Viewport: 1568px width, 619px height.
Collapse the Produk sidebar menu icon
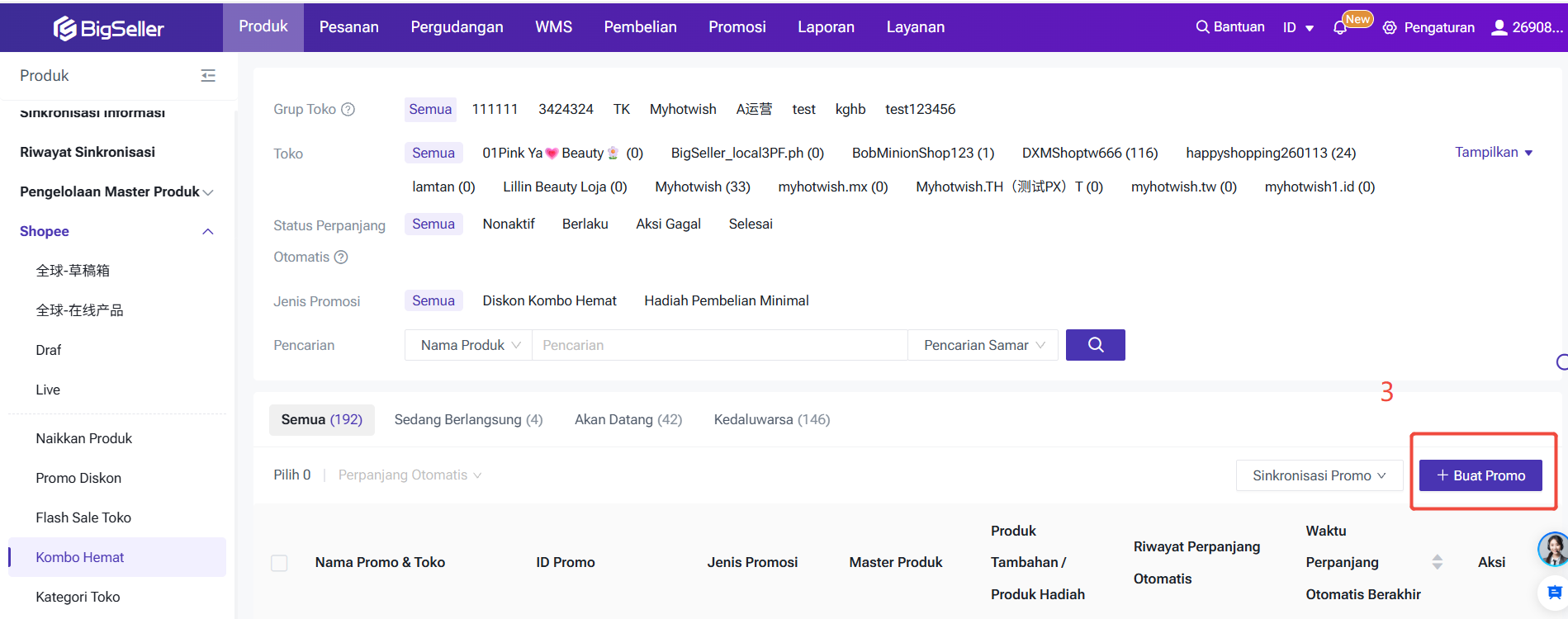(208, 76)
